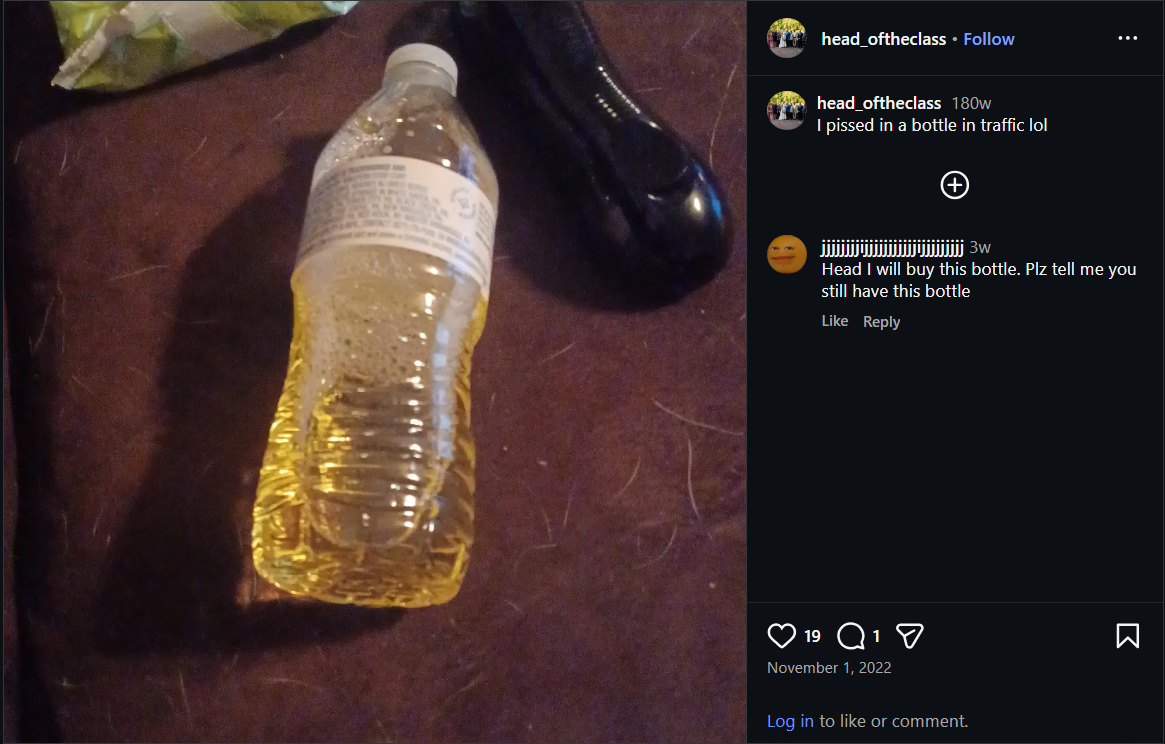
Task: Open the three-dots more options menu
Action: (x=1127, y=38)
